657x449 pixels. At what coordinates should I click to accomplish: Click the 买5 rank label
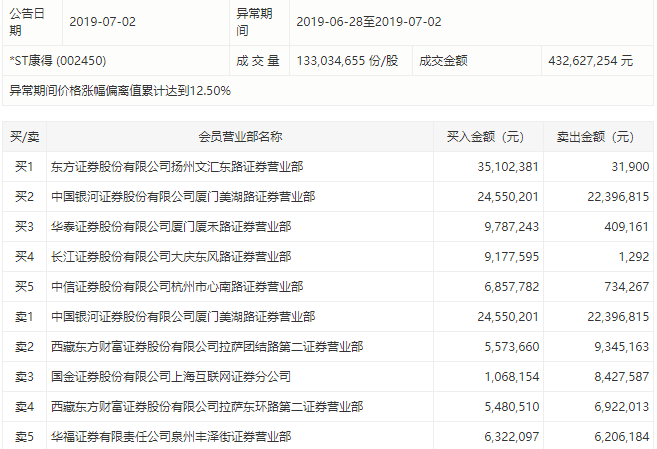click(24, 287)
